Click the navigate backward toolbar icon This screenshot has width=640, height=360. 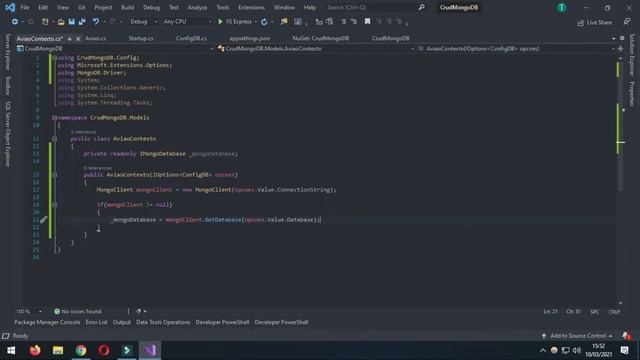pyautogui.click(x=15, y=22)
